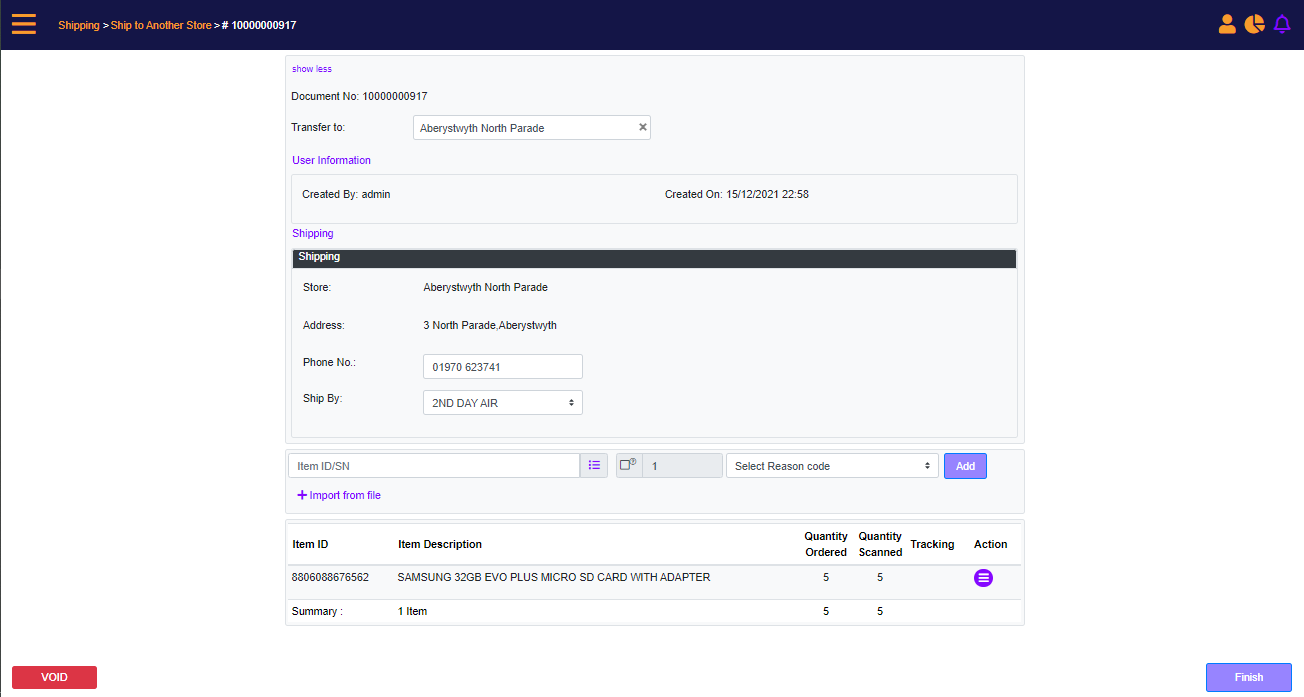Click the Phone No. input field
This screenshot has height=697, width=1304.
tap(503, 367)
